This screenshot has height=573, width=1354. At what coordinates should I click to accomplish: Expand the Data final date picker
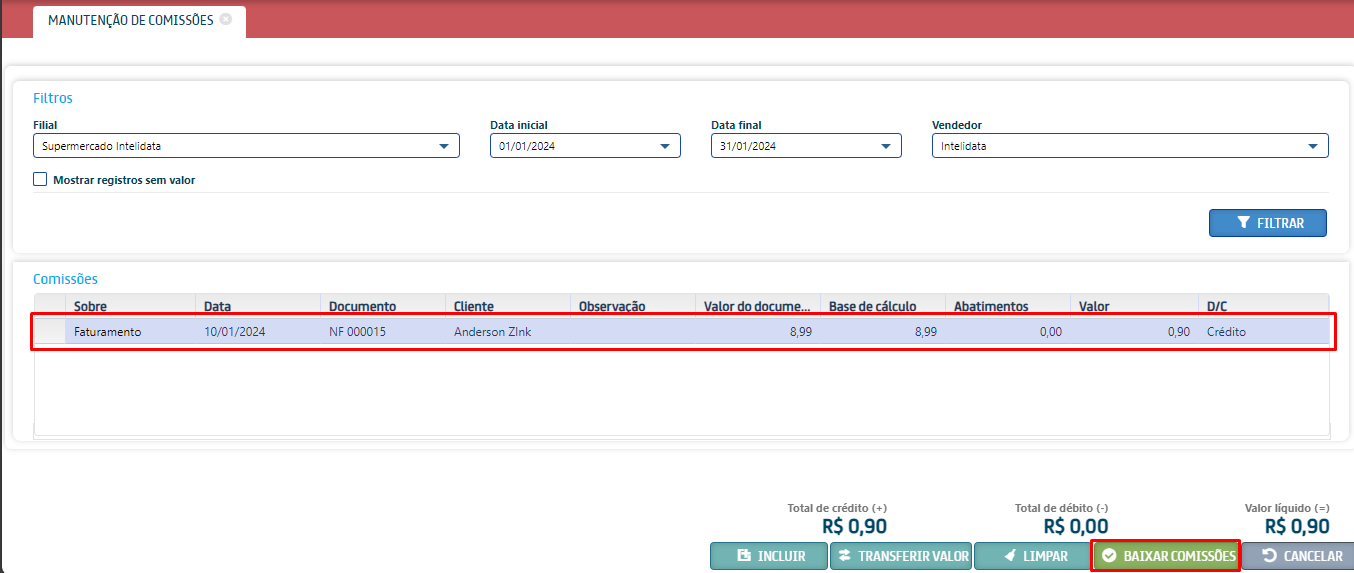tap(886, 146)
